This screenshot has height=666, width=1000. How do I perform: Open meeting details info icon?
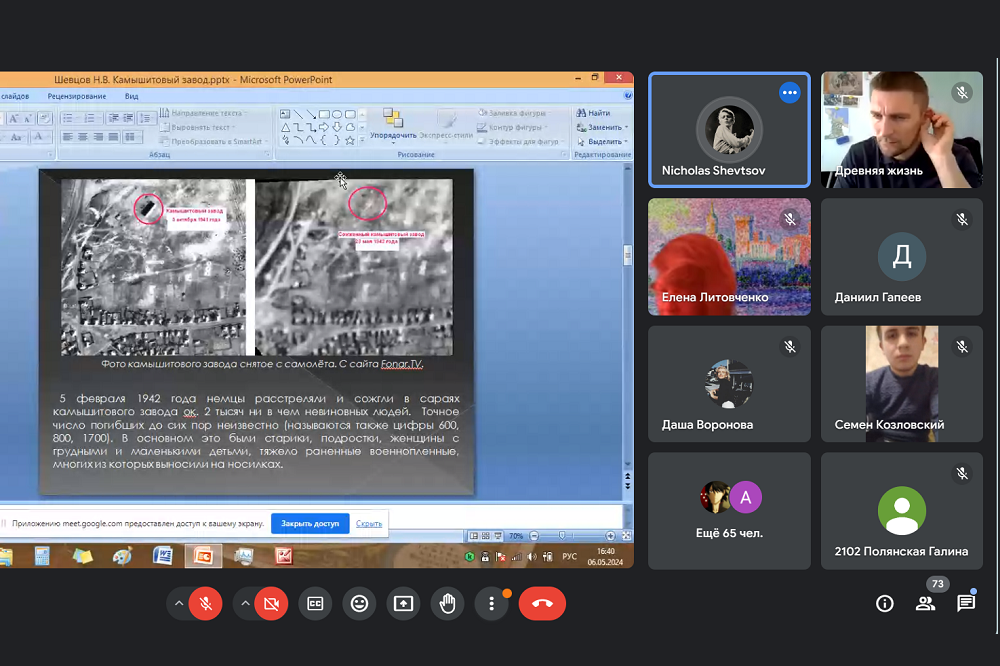(x=884, y=603)
